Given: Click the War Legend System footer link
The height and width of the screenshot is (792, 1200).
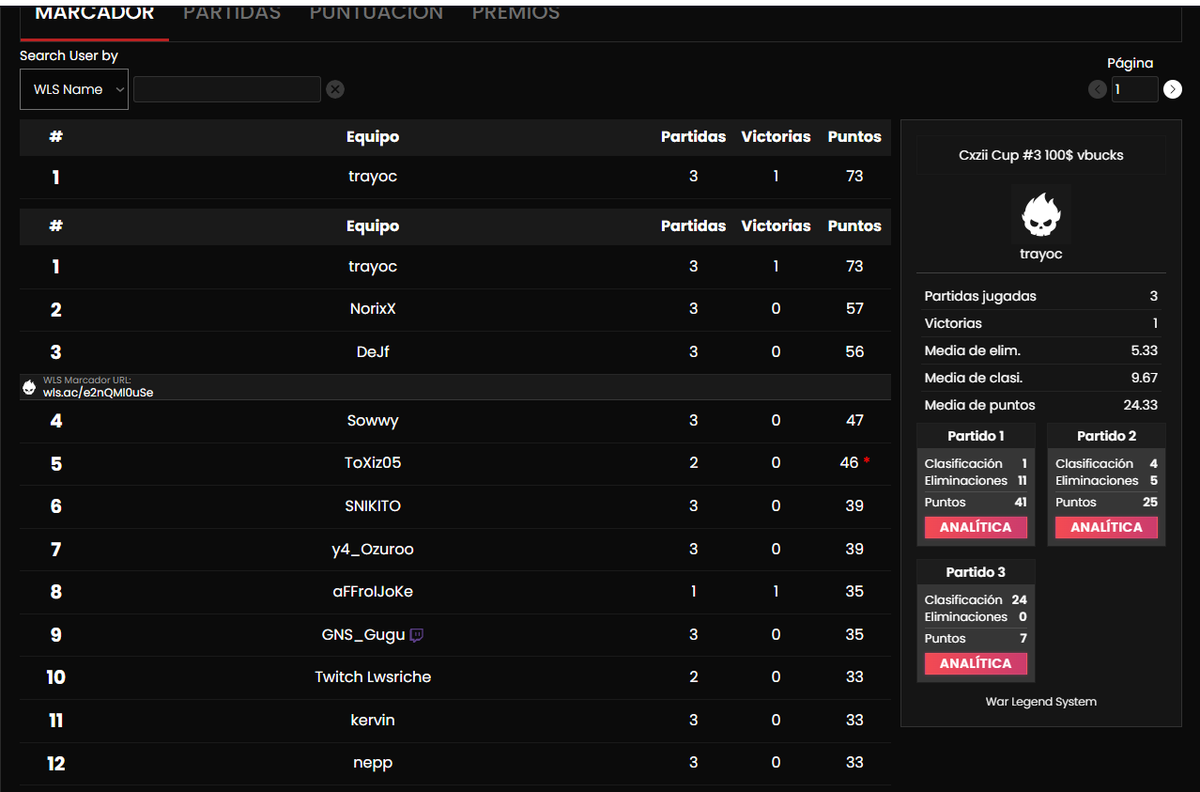Looking at the screenshot, I should [x=1041, y=702].
